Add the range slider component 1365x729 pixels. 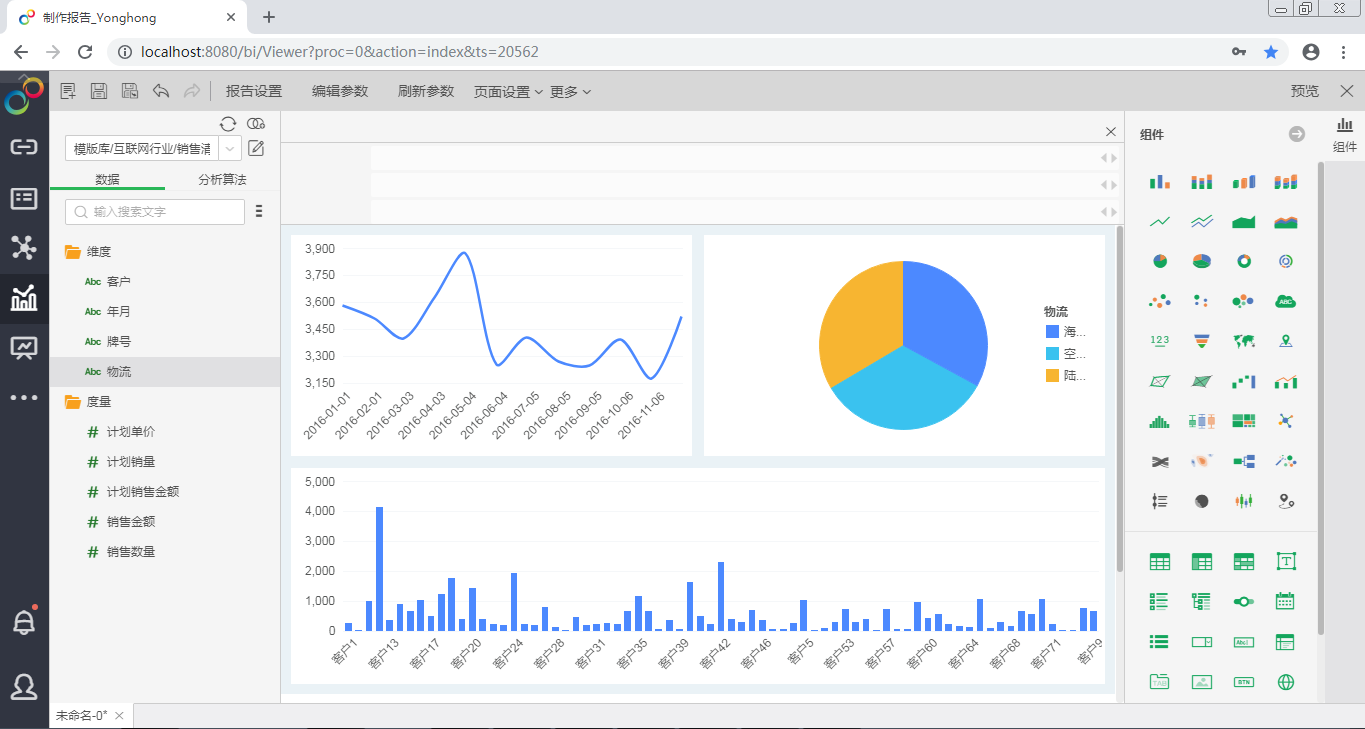coord(1244,602)
